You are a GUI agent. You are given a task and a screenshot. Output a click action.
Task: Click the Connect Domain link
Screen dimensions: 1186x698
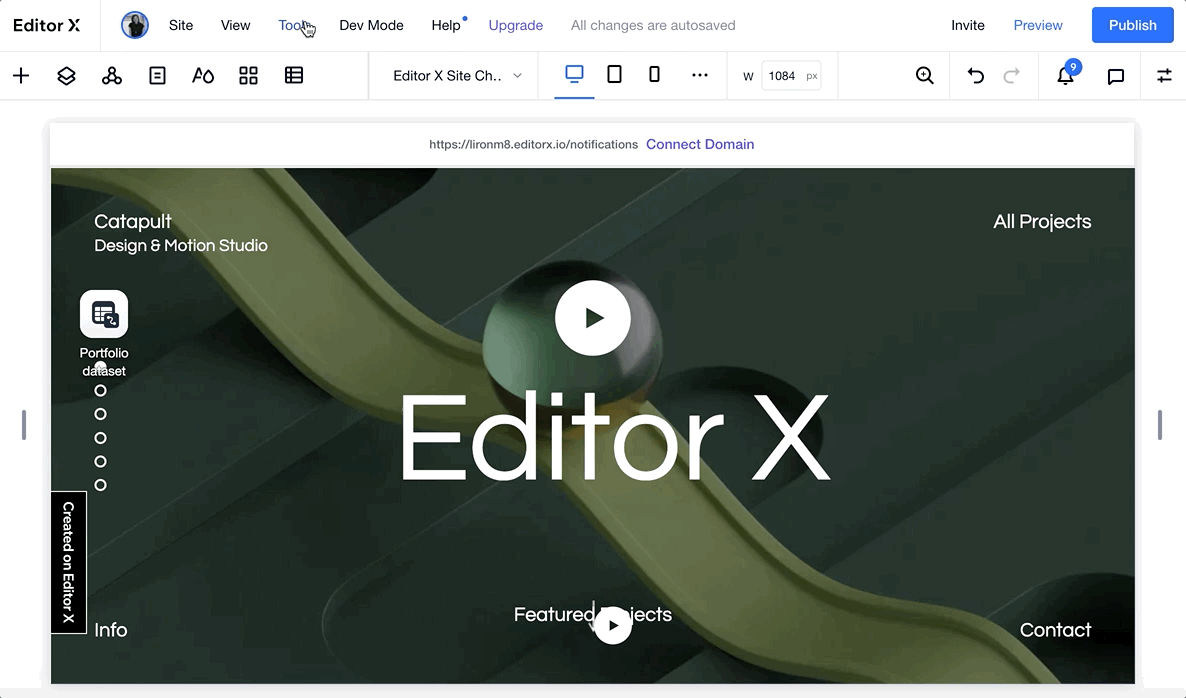[700, 144]
